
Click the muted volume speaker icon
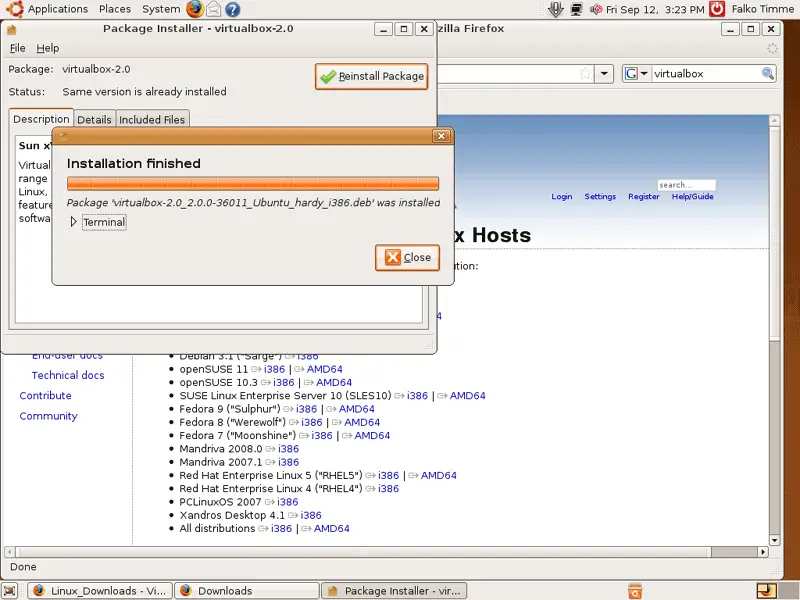tap(596, 9)
